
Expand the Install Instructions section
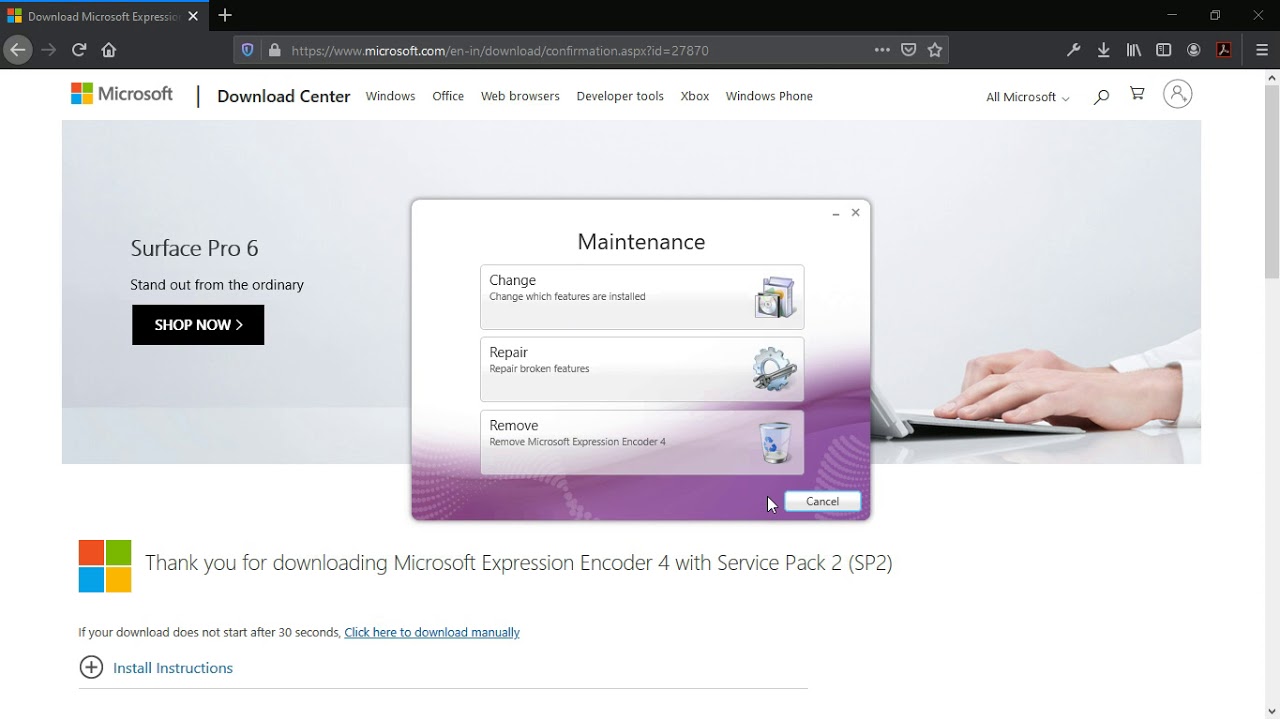coord(156,668)
